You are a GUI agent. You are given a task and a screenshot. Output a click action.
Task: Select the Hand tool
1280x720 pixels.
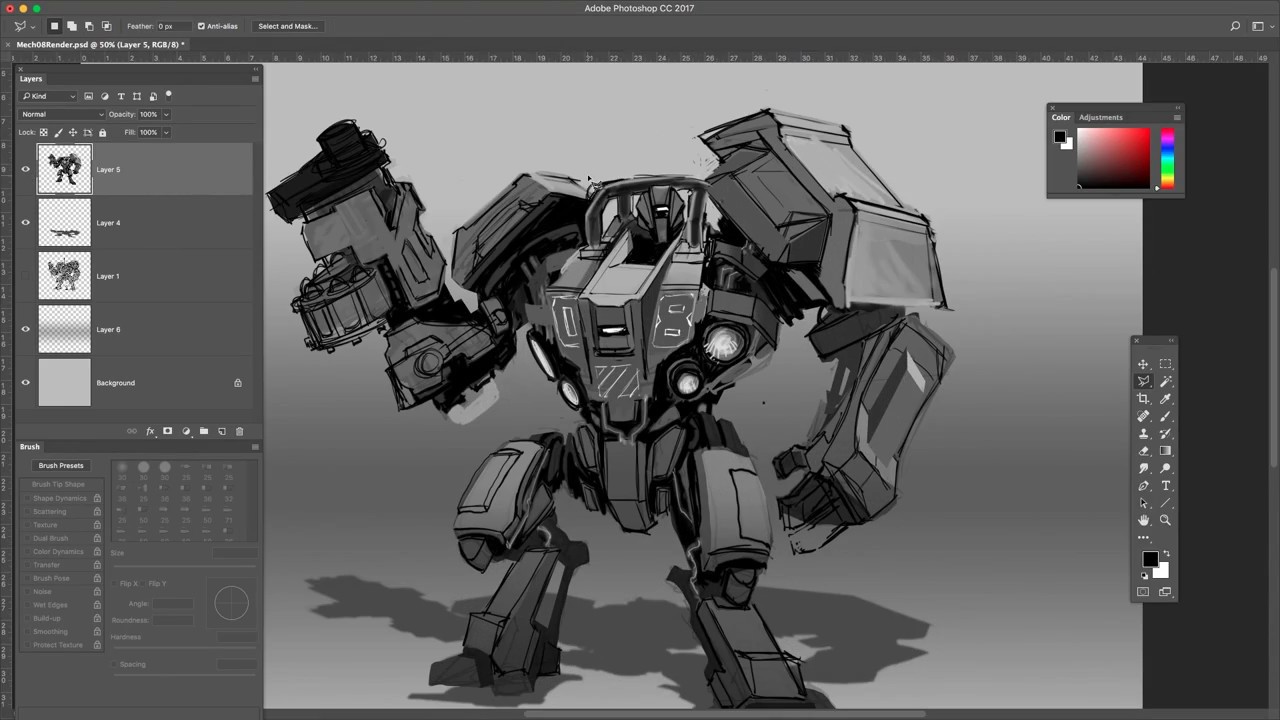(x=1143, y=520)
